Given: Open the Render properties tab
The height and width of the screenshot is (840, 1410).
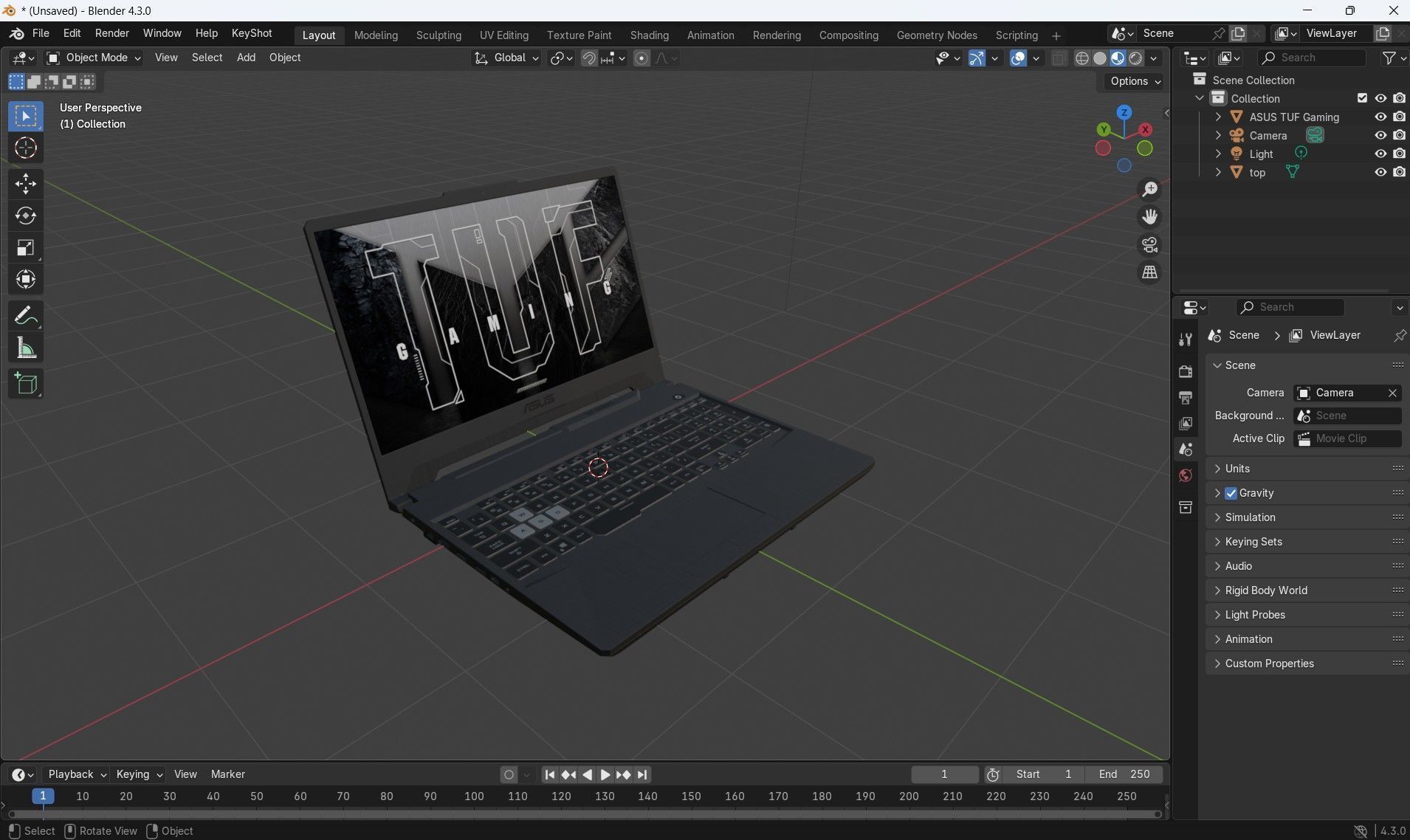Looking at the screenshot, I should coord(1186,371).
